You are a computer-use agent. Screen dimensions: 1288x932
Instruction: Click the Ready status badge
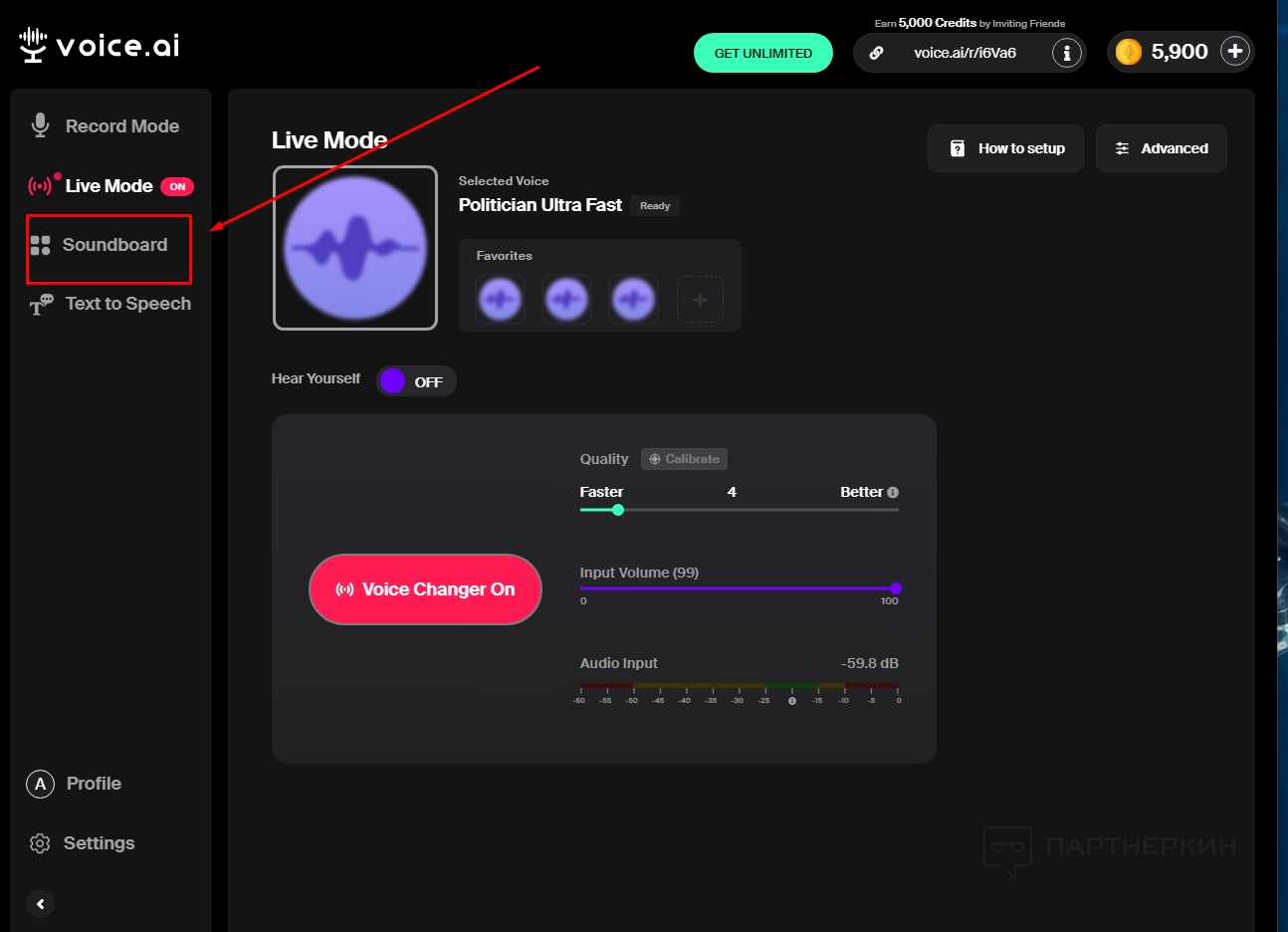pos(655,206)
